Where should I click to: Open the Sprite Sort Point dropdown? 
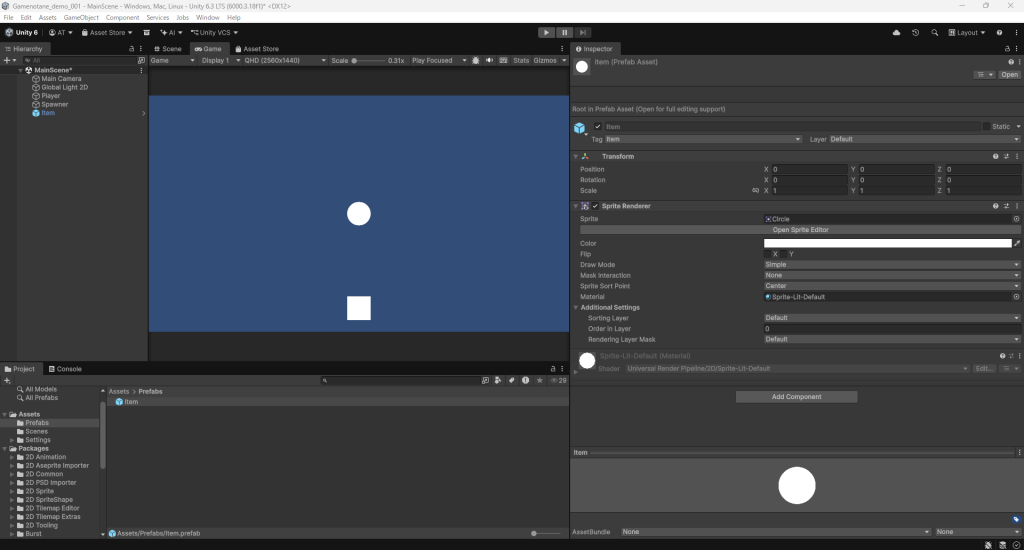pos(892,286)
